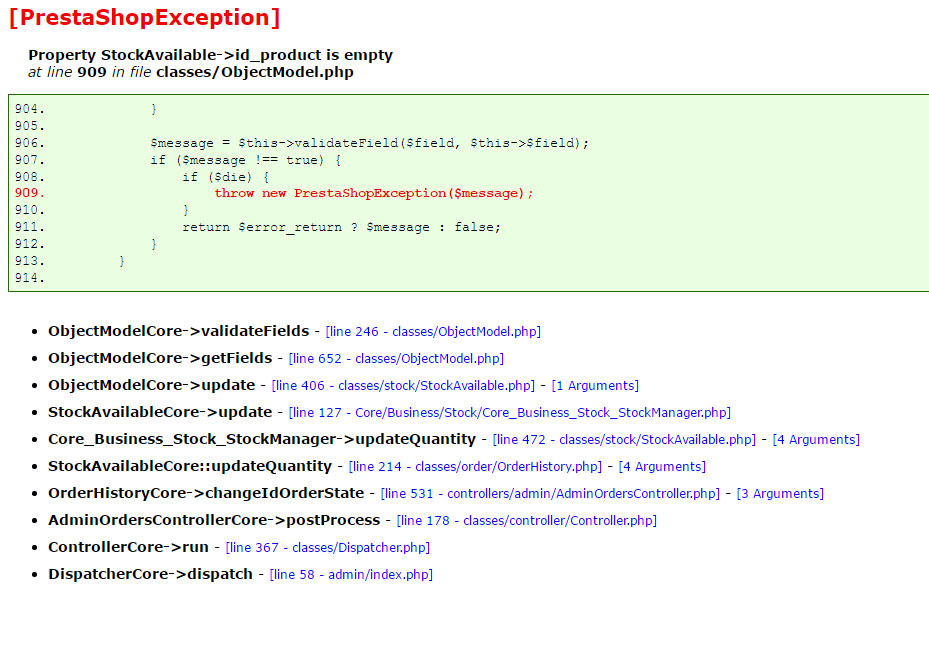The width and height of the screenshot is (929, 649).
Task: Click line number 904 in code listing
Action: tap(30, 109)
